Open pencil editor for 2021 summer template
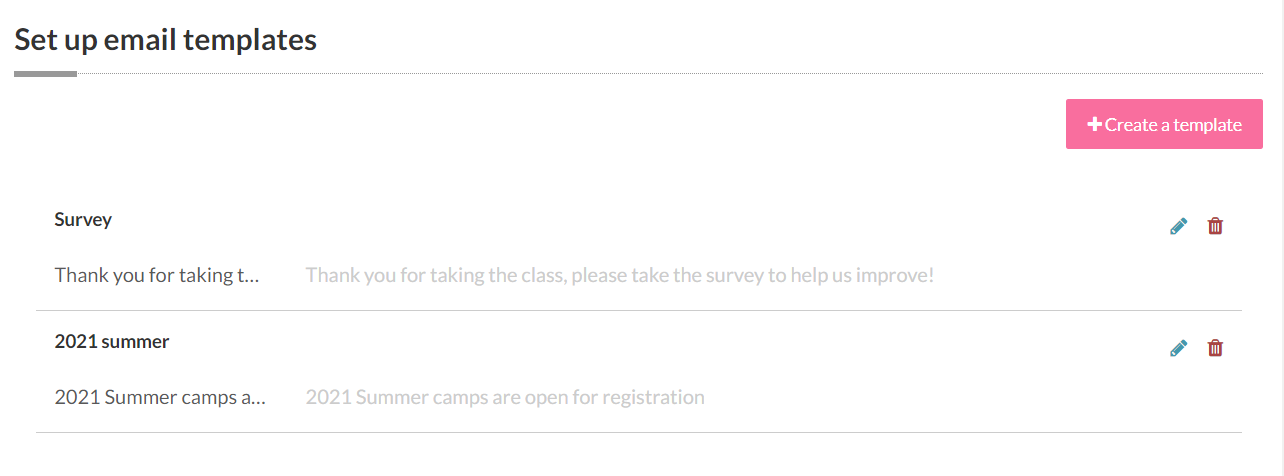1284x476 pixels. click(x=1178, y=348)
